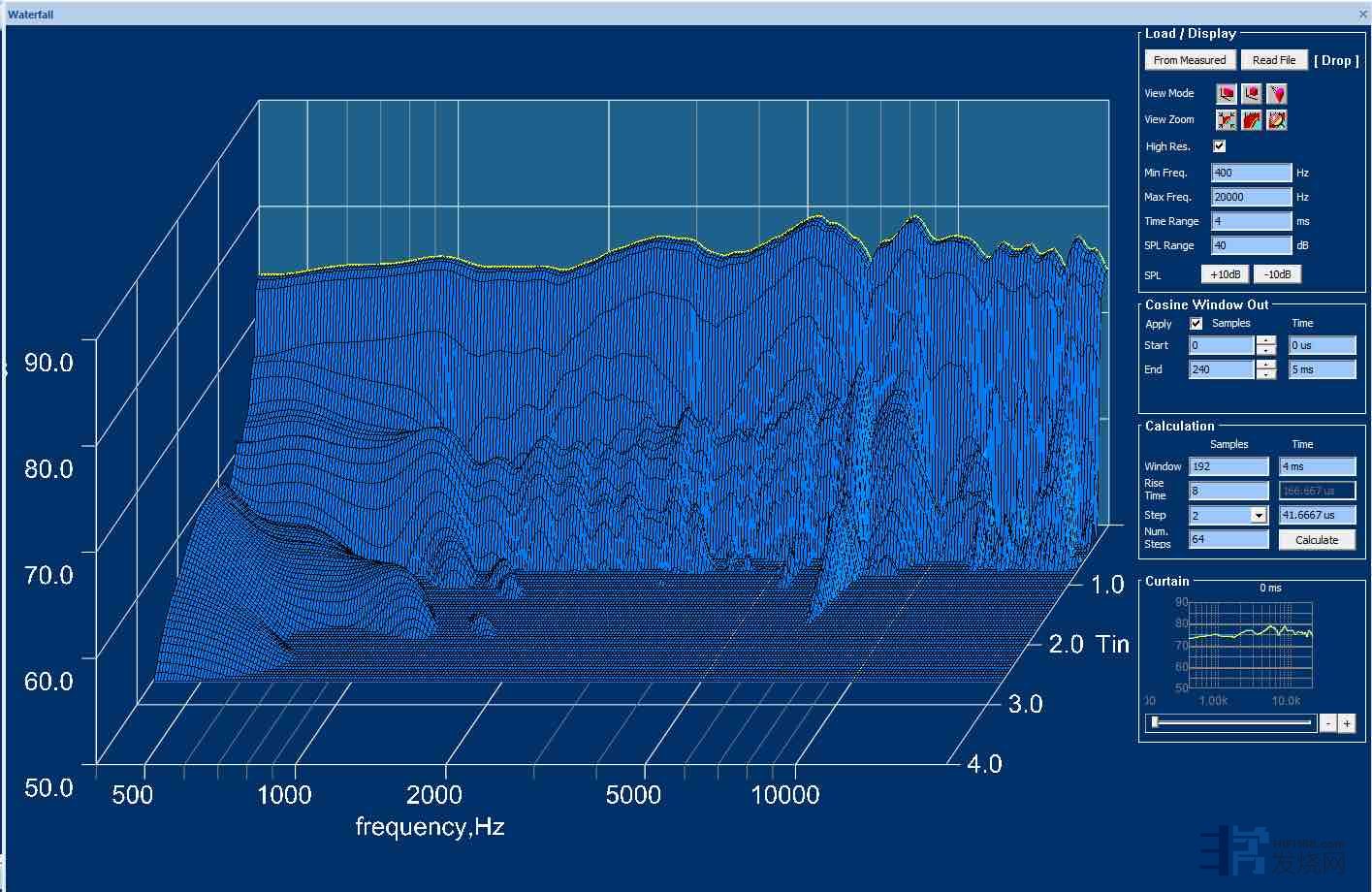The height and width of the screenshot is (892, 1372).
Task: Toggle the Cosine Window Apply checkbox
Action: pyautogui.click(x=1196, y=324)
